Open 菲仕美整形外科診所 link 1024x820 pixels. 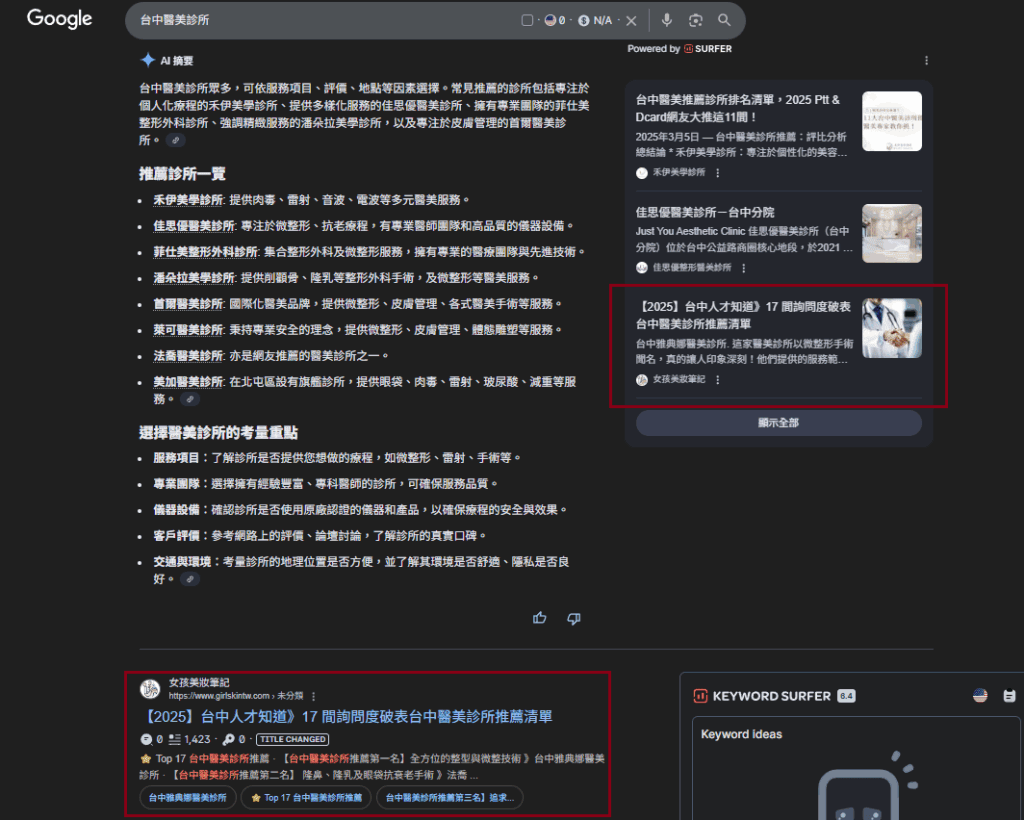pos(206,252)
